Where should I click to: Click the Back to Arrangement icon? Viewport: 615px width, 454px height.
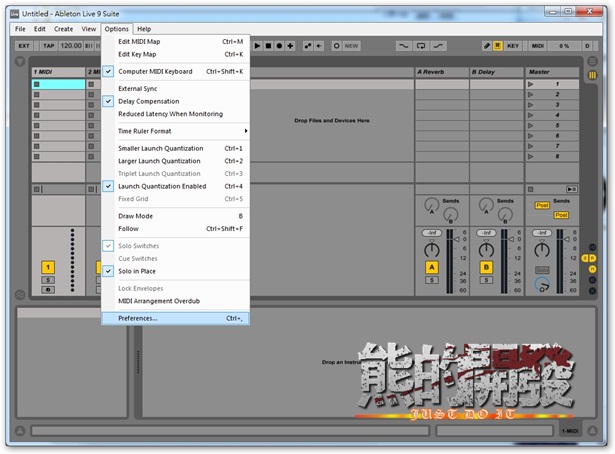319,46
